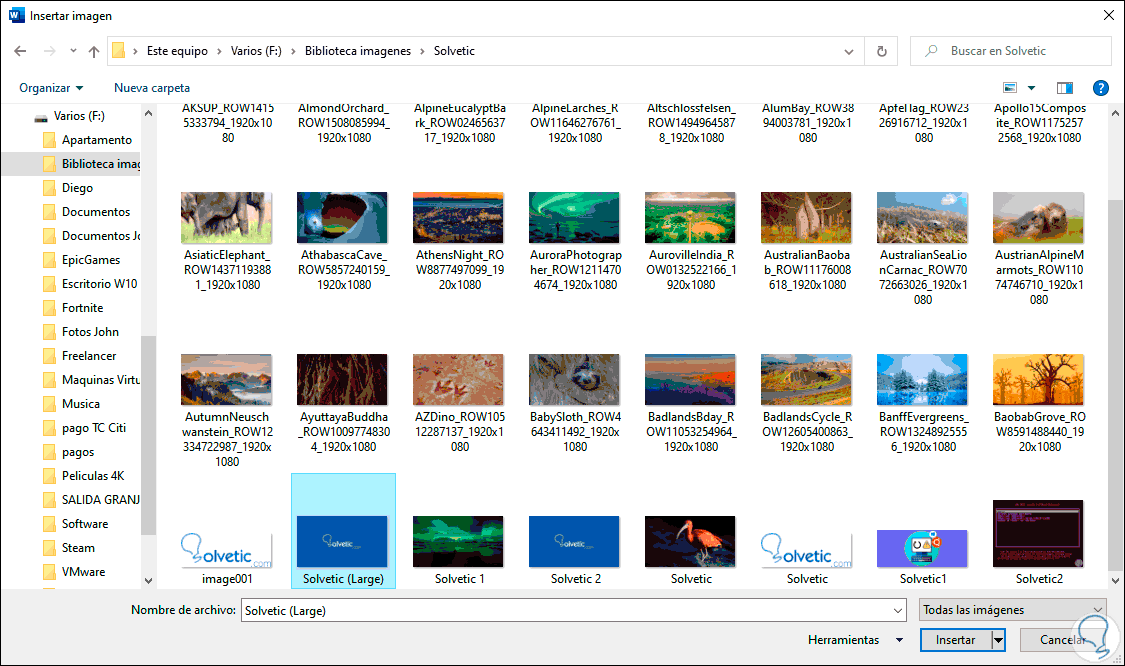The height and width of the screenshot is (666, 1125).
Task: Open the Todas las imágenes file type dropdown
Action: 1012,610
